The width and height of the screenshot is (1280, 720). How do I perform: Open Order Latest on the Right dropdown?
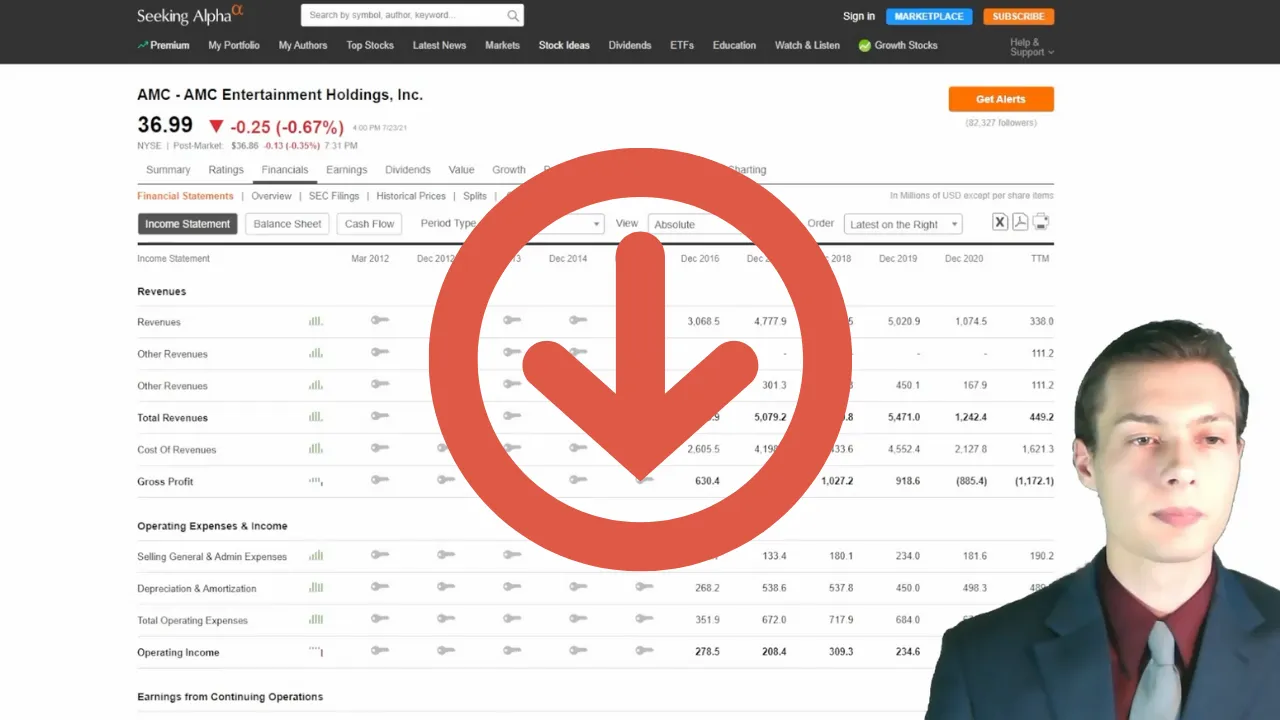(x=903, y=224)
